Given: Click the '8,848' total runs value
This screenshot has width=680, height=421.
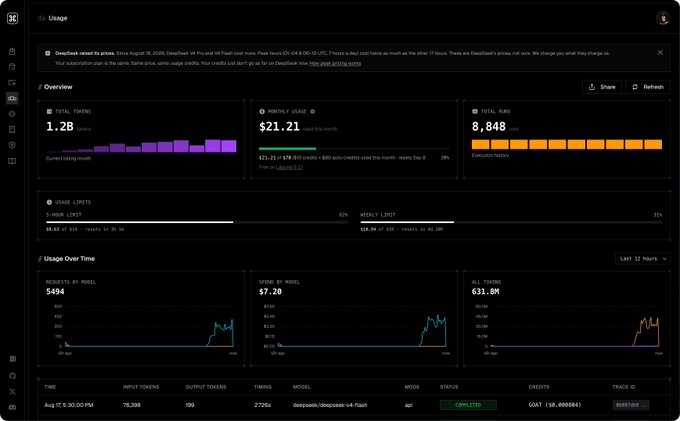Looking at the screenshot, I should (x=488, y=126).
